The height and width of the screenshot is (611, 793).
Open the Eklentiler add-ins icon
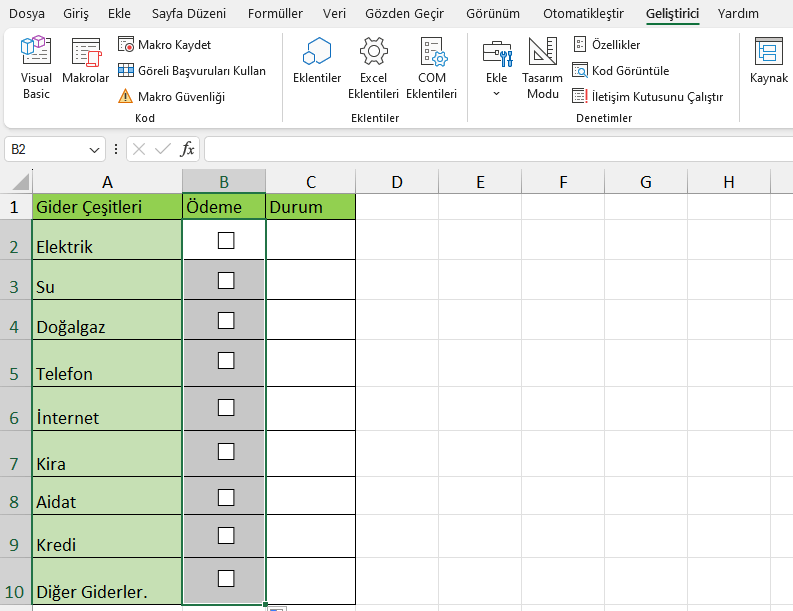click(x=317, y=64)
